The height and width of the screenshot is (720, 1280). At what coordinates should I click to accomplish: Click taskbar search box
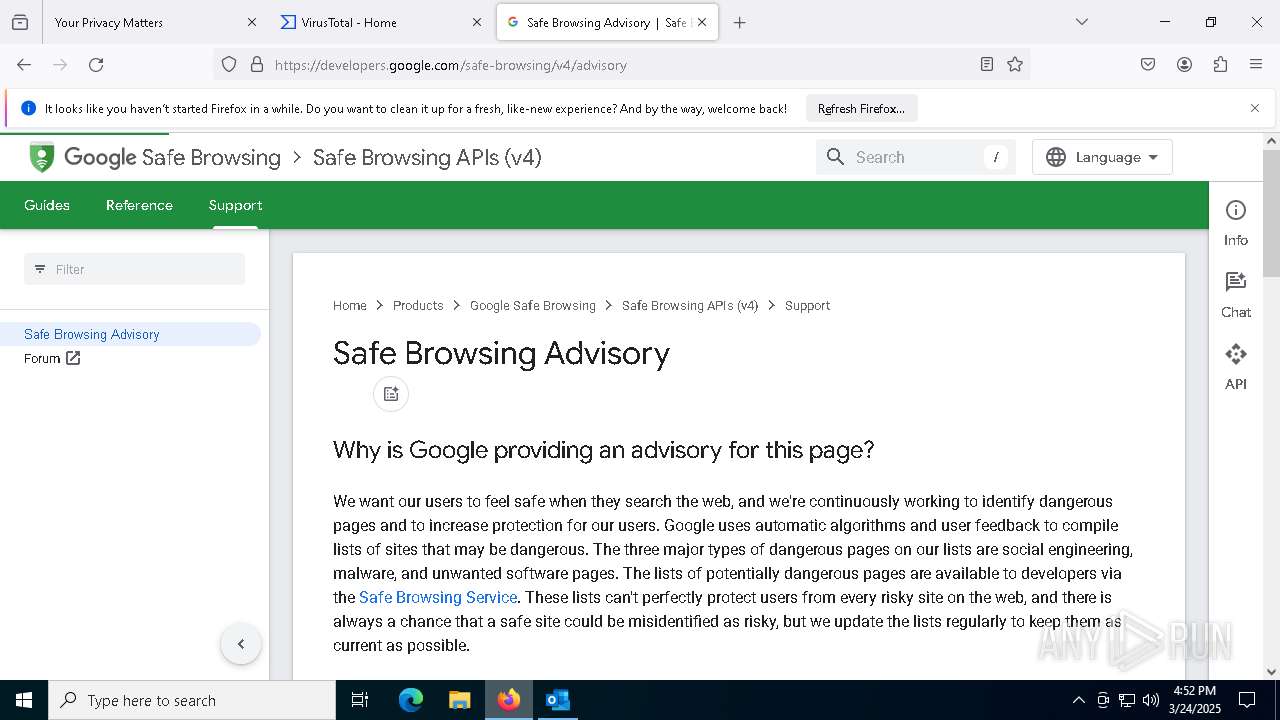[x=192, y=700]
